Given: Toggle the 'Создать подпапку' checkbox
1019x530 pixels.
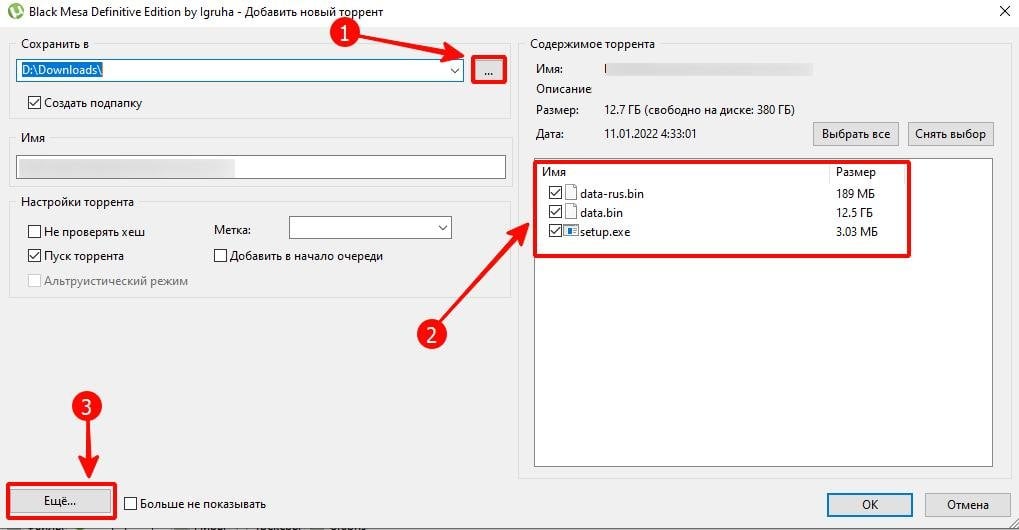Looking at the screenshot, I should [34, 103].
